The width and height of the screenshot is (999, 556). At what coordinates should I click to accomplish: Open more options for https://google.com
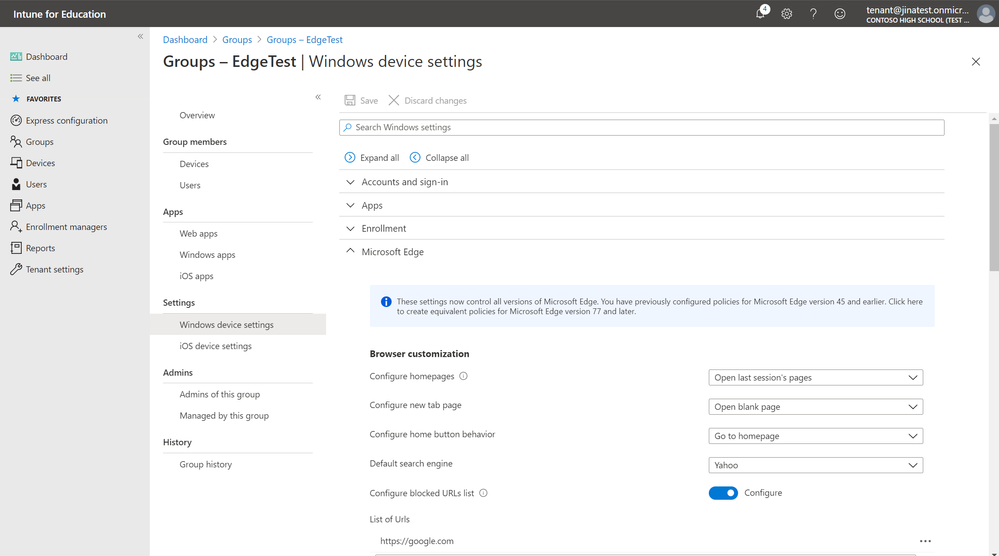click(925, 541)
